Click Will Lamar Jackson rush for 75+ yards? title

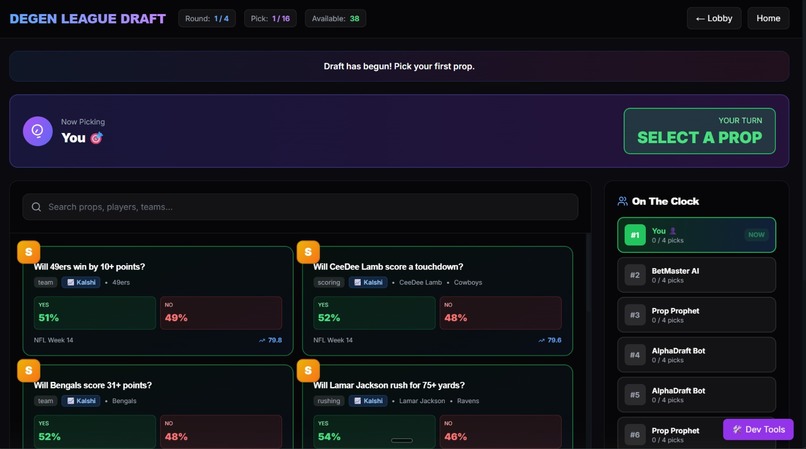coord(389,385)
